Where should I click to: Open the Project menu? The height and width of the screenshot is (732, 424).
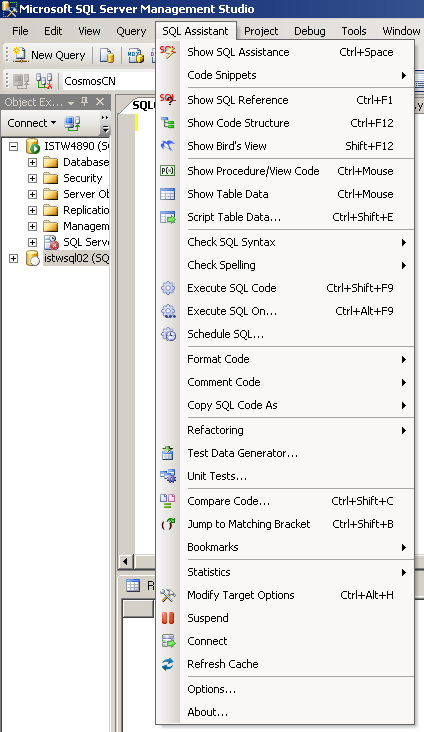[x=261, y=31]
